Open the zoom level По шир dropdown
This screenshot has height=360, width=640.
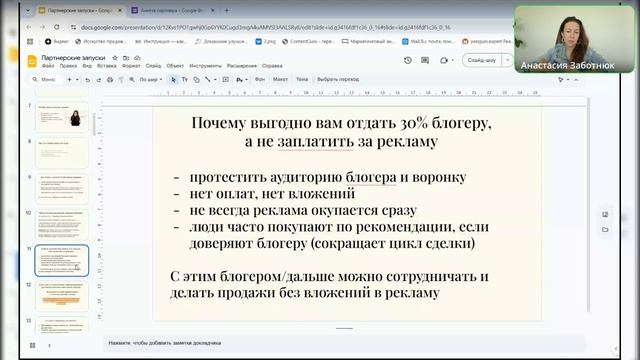click(x=151, y=80)
